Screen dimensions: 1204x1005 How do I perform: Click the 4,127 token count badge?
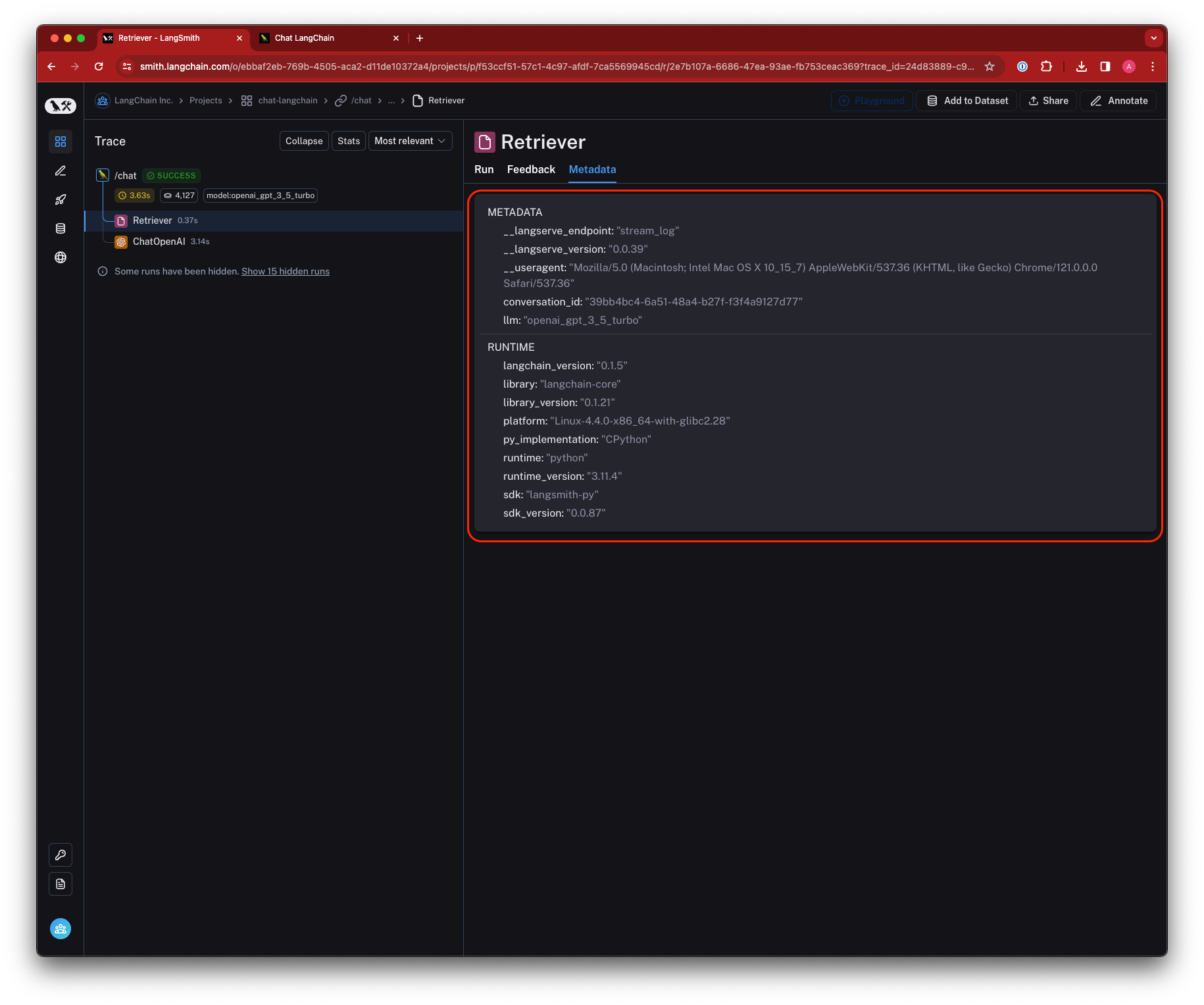[x=179, y=195]
